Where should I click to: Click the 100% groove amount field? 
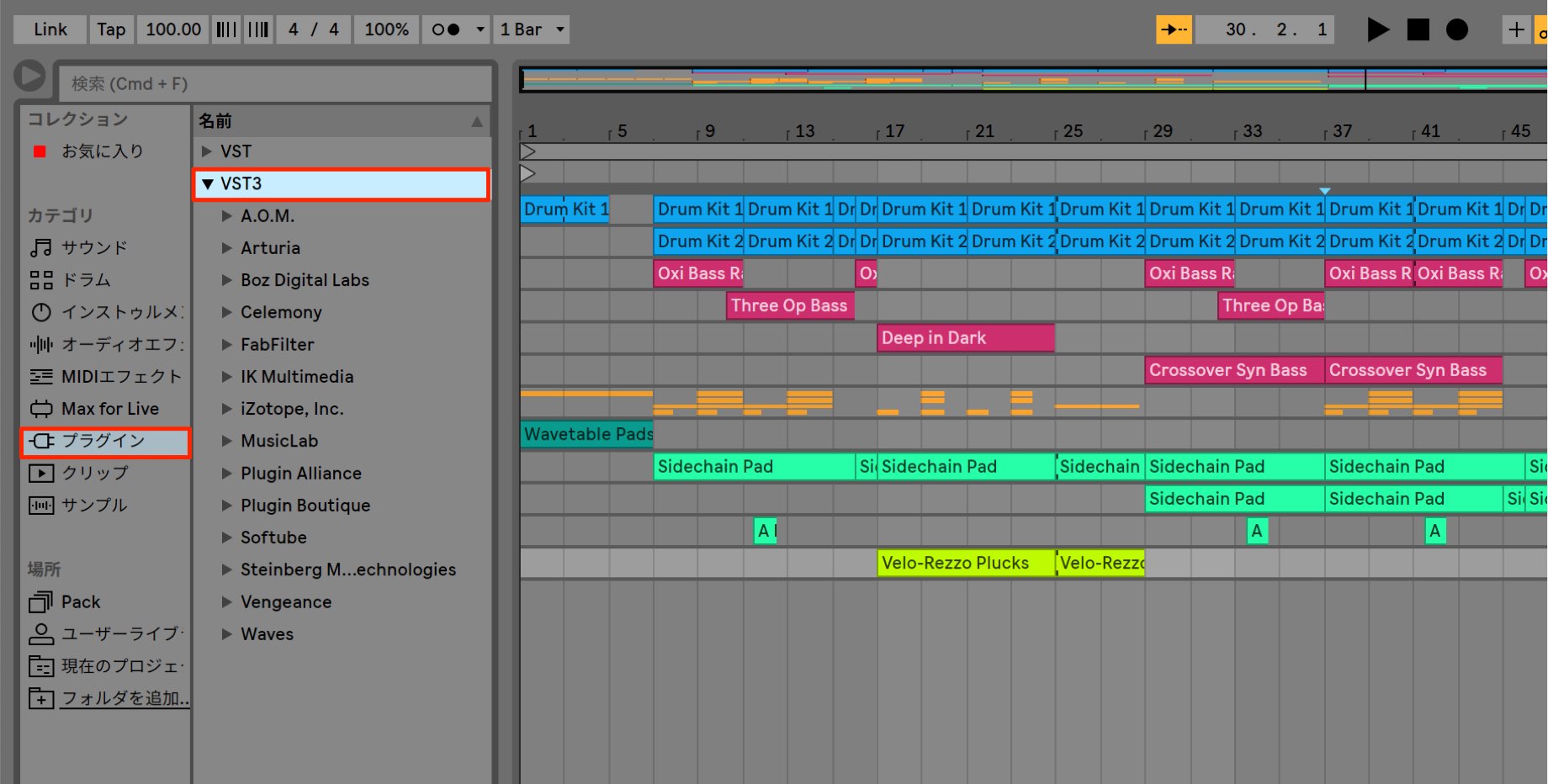click(386, 29)
